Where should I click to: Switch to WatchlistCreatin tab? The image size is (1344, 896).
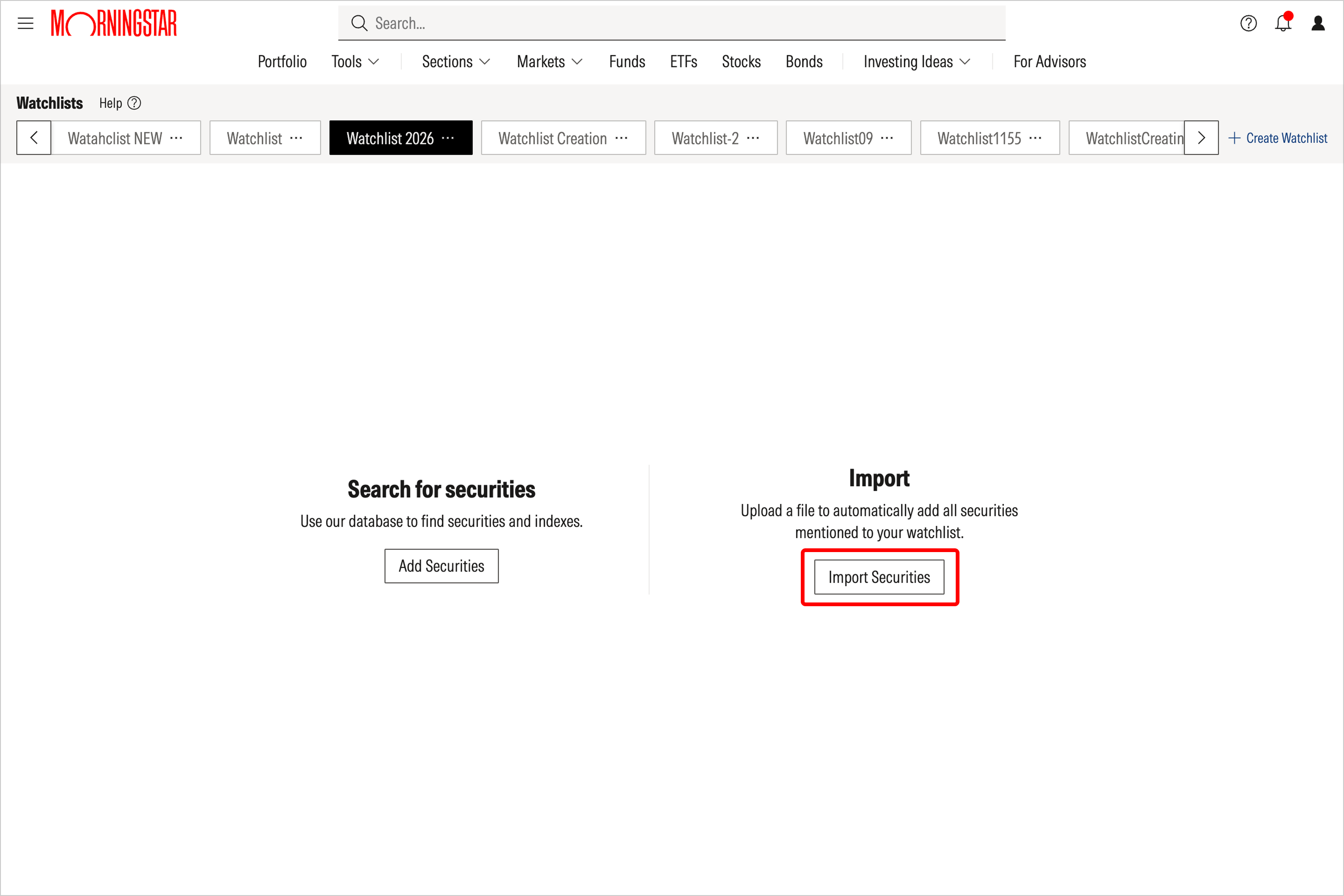pos(1127,138)
